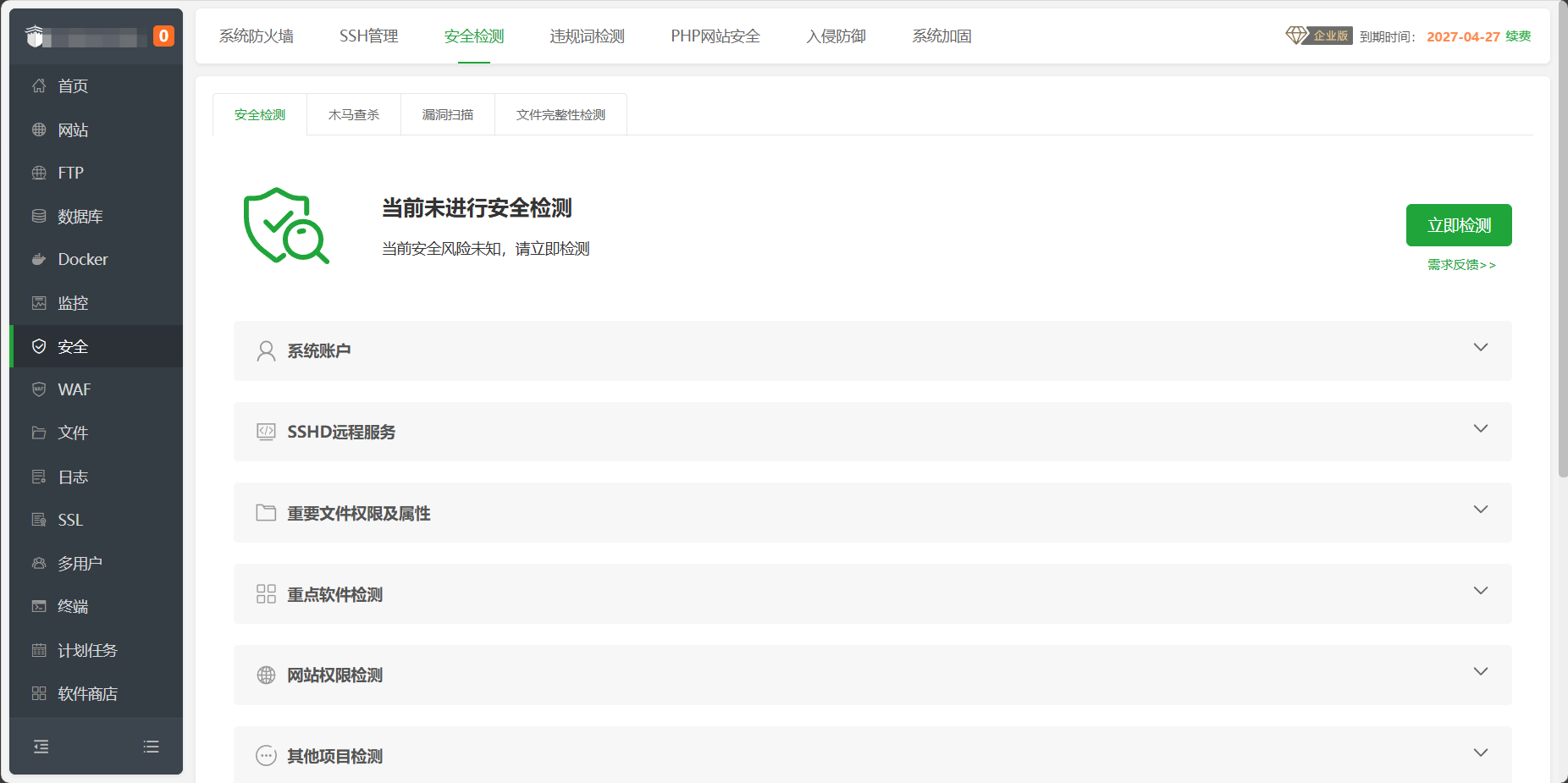Select the software store grid icon

pyautogui.click(x=39, y=694)
